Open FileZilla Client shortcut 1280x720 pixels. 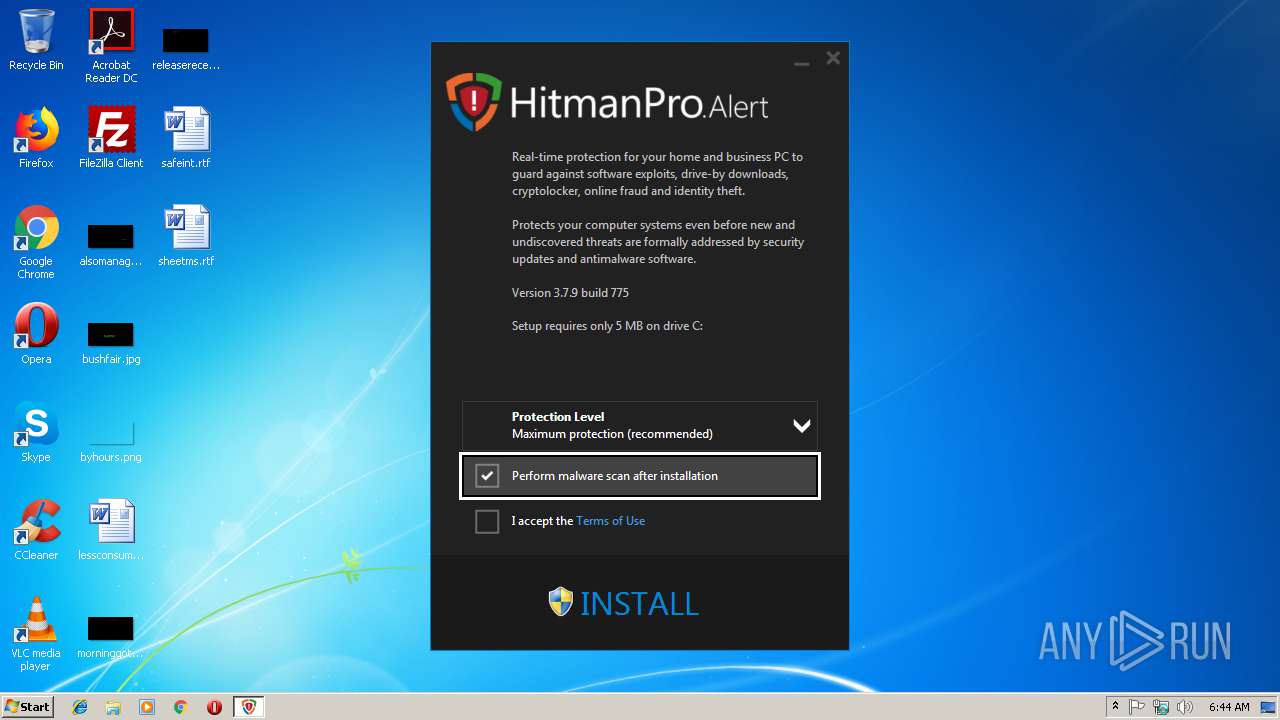click(x=111, y=138)
